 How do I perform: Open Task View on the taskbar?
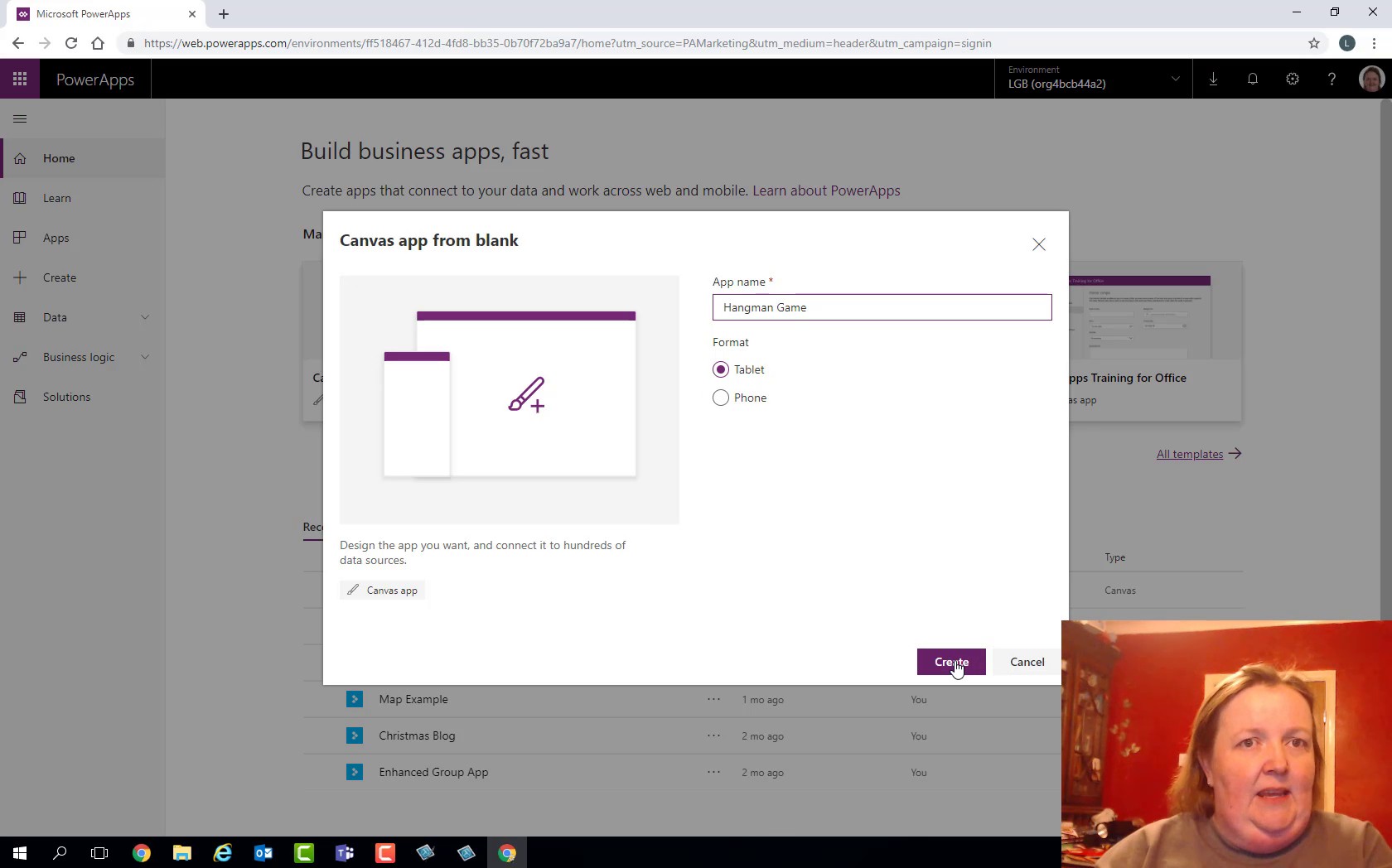pos(99,852)
